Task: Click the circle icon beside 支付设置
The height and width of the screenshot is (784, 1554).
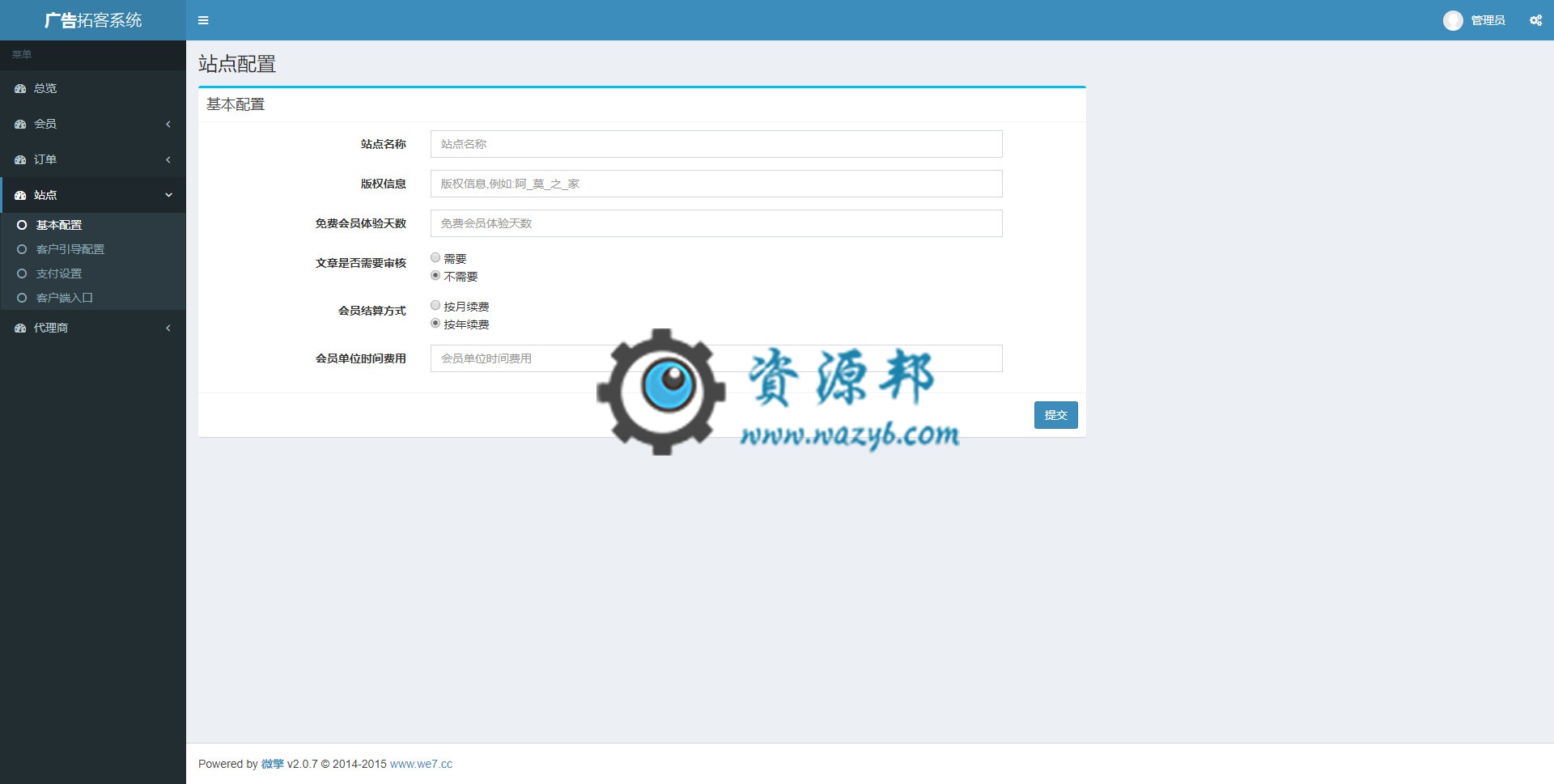Action: point(22,273)
